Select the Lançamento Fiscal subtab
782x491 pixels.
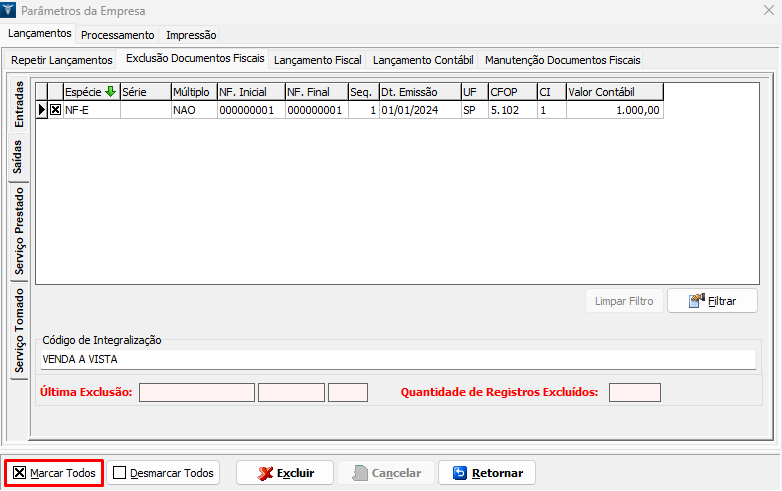pyautogui.click(x=317, y=60)
